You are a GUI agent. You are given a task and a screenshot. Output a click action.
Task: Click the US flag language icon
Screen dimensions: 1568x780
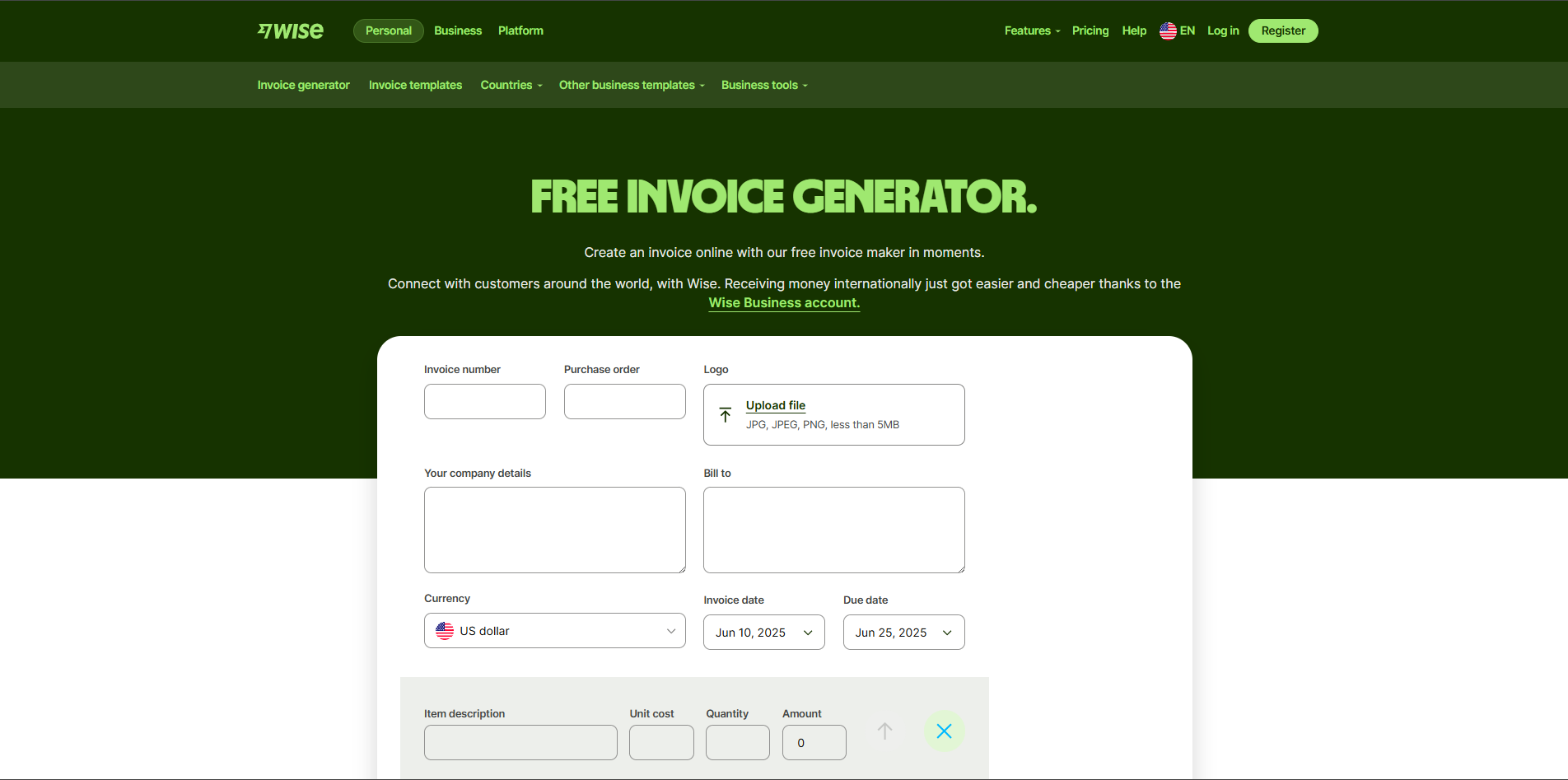pos(1167,30)
